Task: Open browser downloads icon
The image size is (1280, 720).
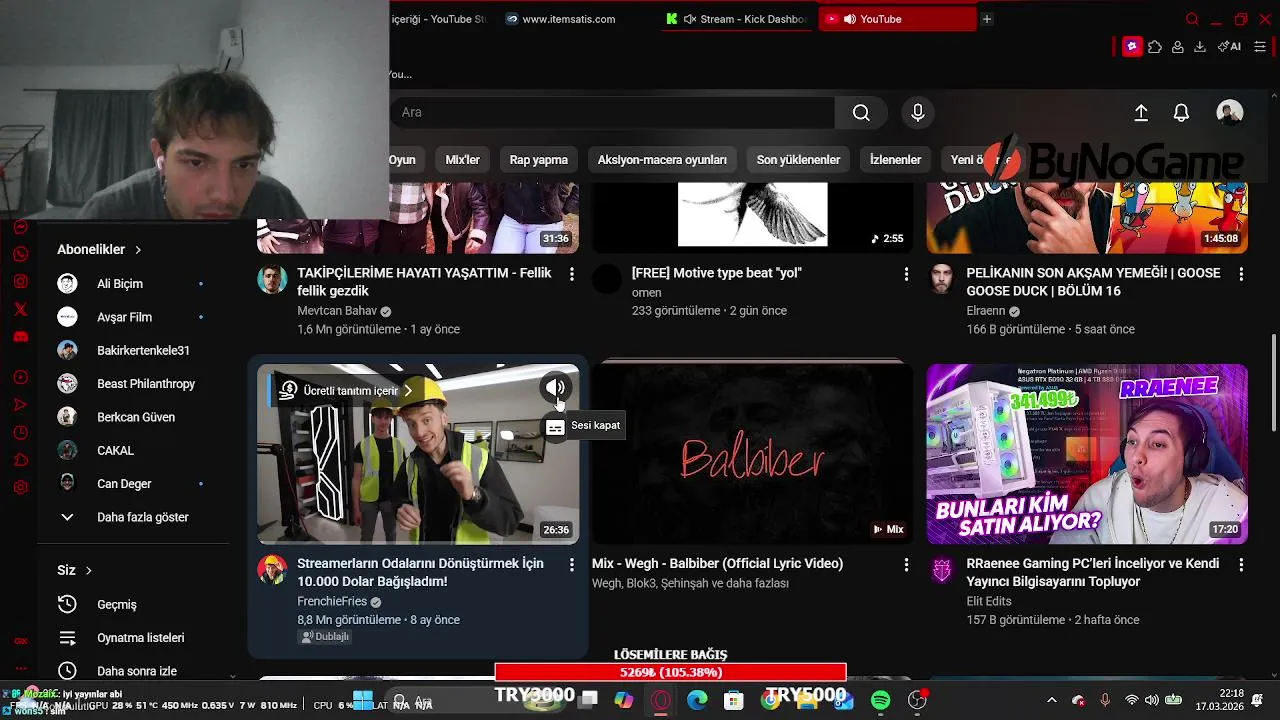Action: click(x=1199, y=47)
